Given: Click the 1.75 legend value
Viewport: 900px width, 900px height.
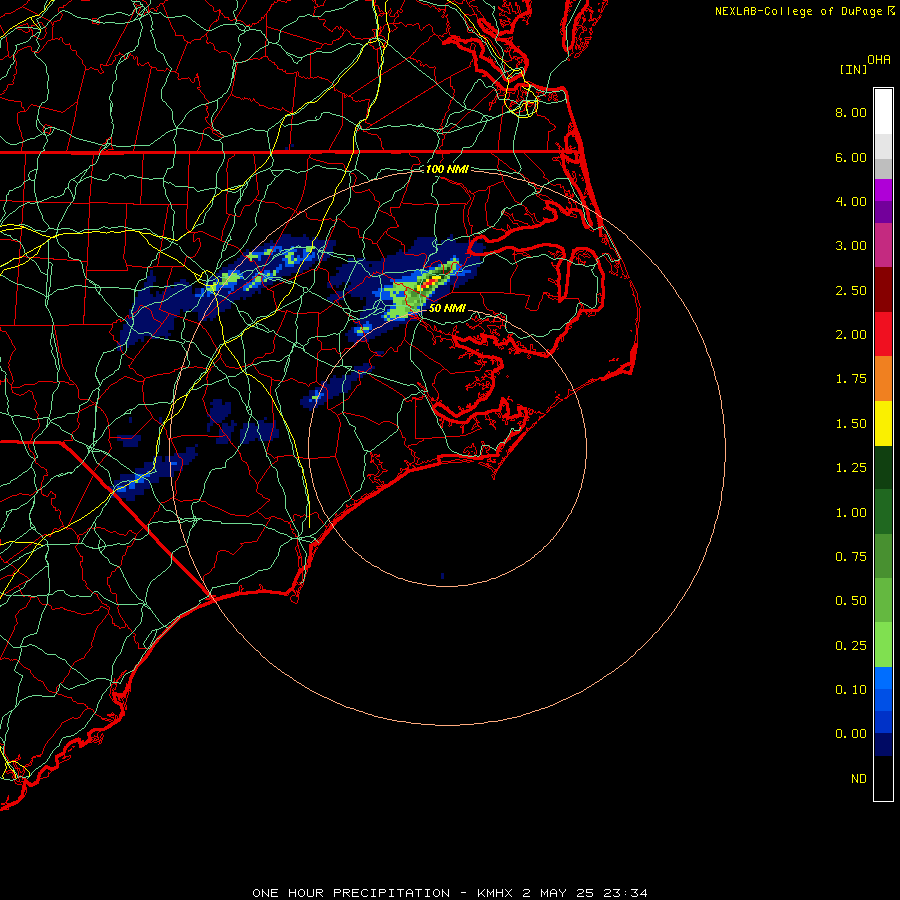Looking at the screenshot, I should point(851,379).
